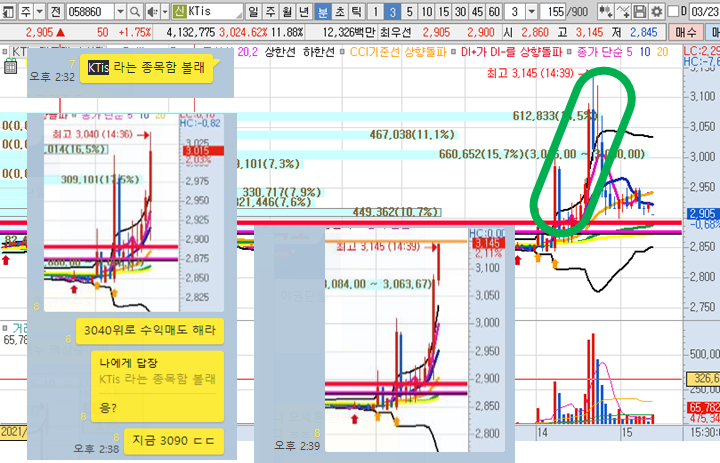Select the 주 weekly chart period button
720x463 pixels.
point(270,11)
